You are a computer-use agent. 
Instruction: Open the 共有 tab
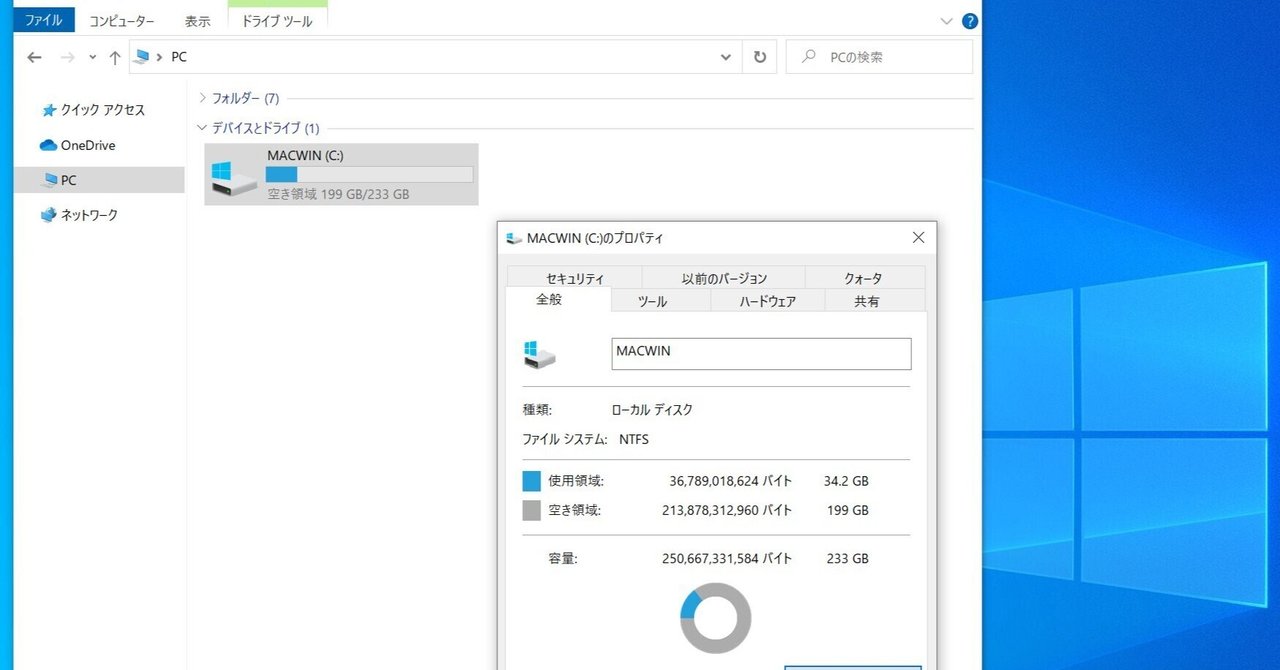click(x=867, y=301)
